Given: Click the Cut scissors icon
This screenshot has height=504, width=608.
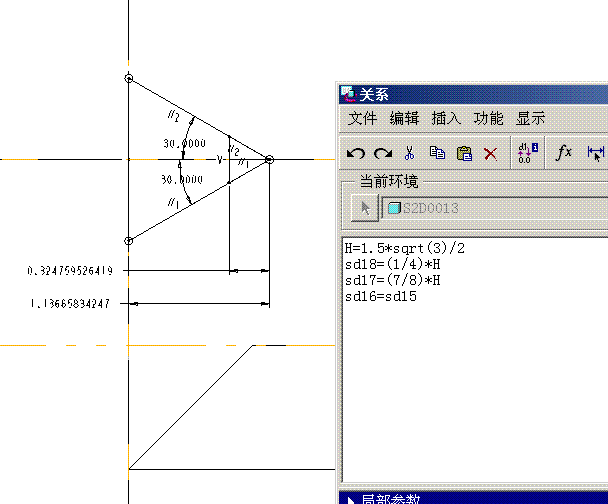Looking at the screenshot, I should pyautogui.click(x=409, y=153).
